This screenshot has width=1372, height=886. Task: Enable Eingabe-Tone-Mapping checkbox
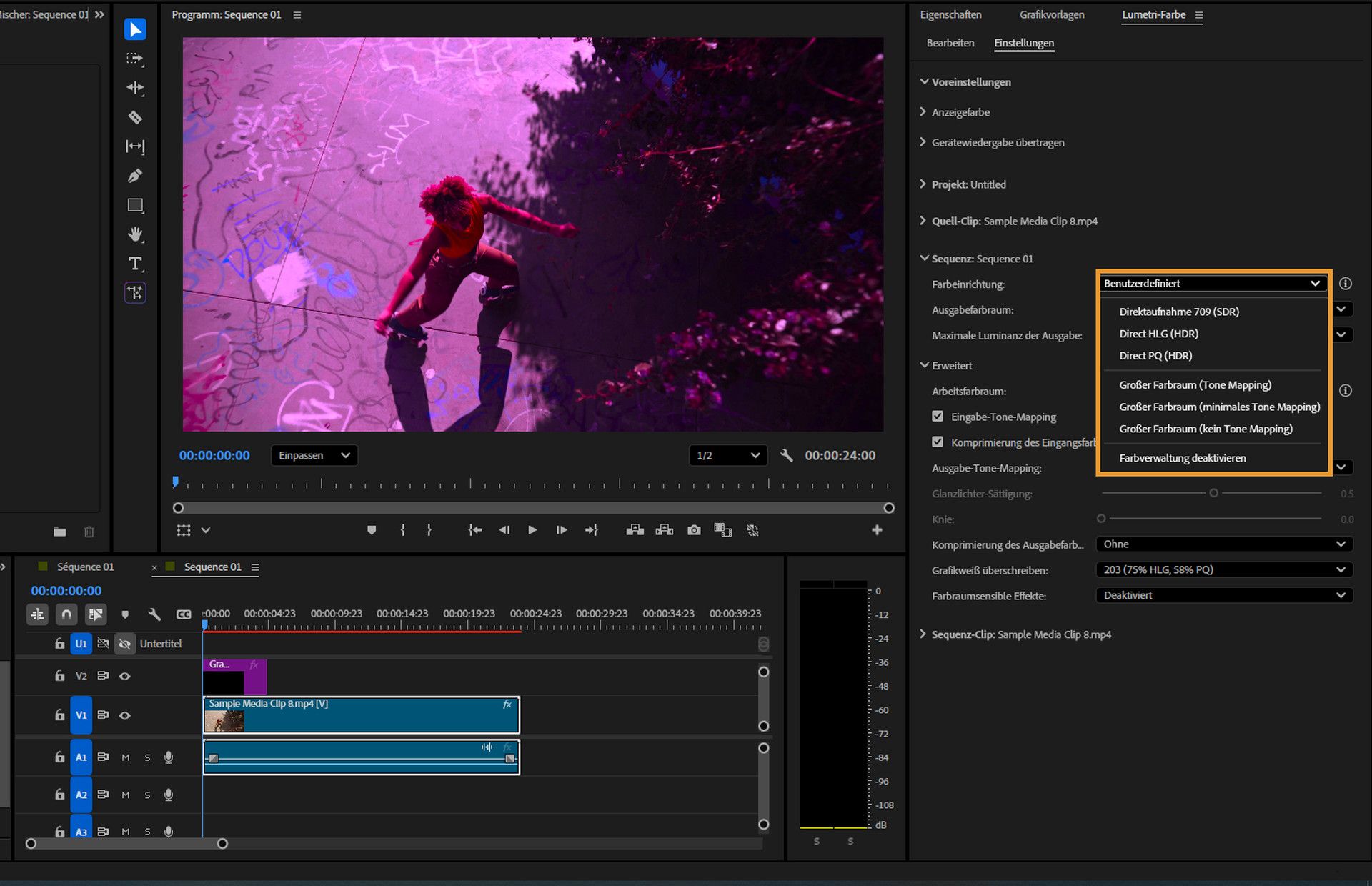[x=938, y=417]
